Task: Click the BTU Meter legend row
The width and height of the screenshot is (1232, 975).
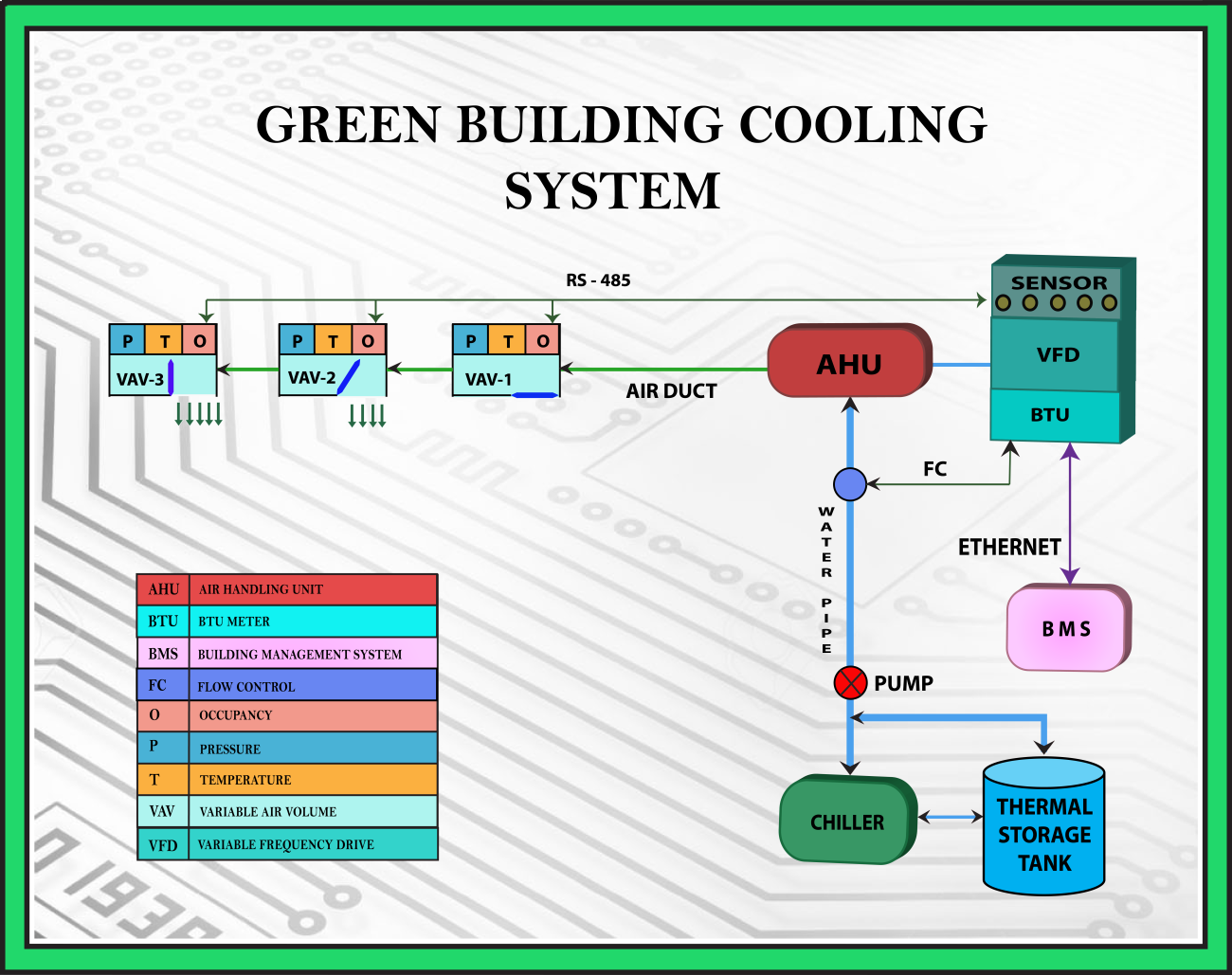Action: coord(287,622)
